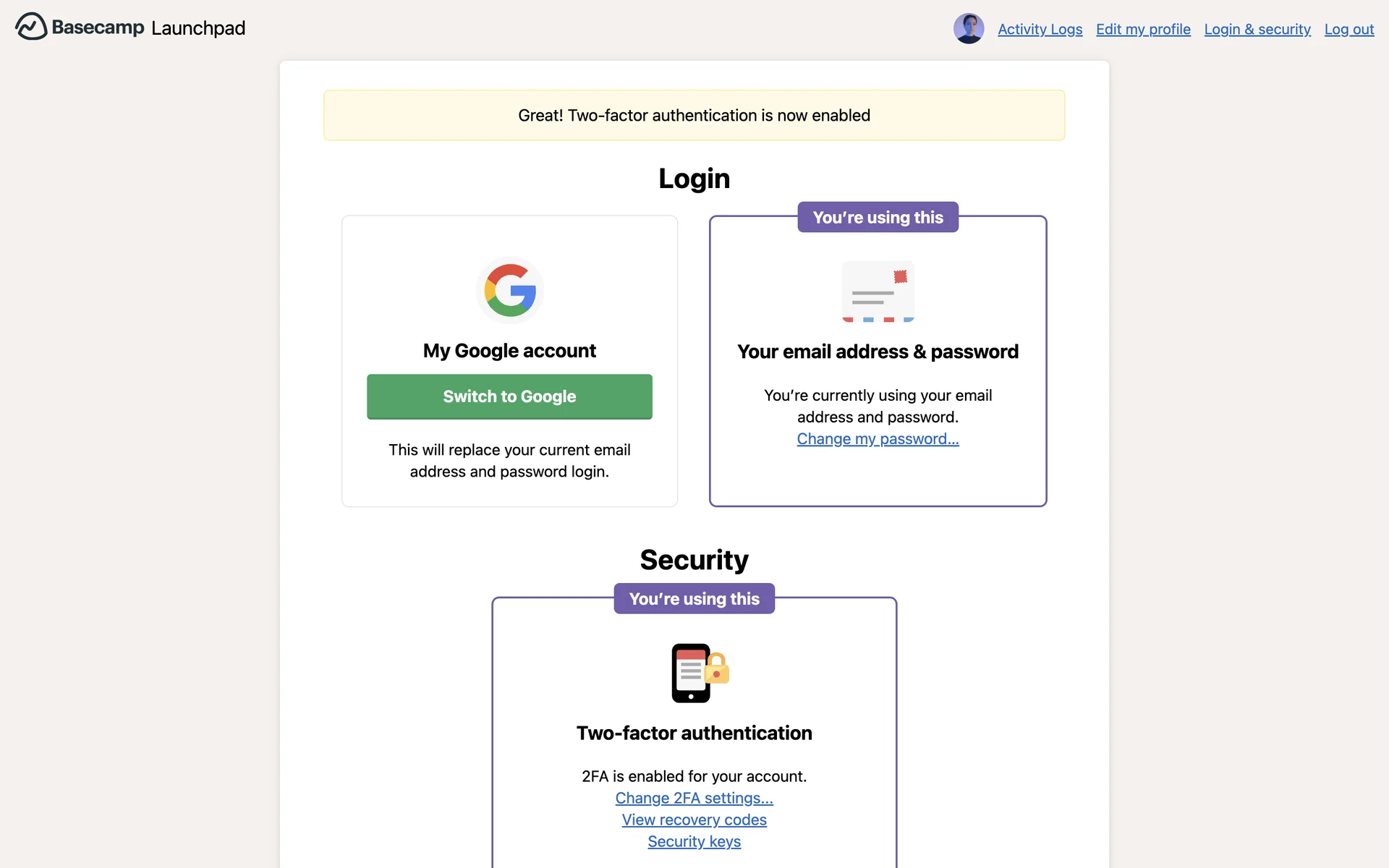Log out of the account
The width and height of the screenshot is (1389, 868).
coord(1348,29)
